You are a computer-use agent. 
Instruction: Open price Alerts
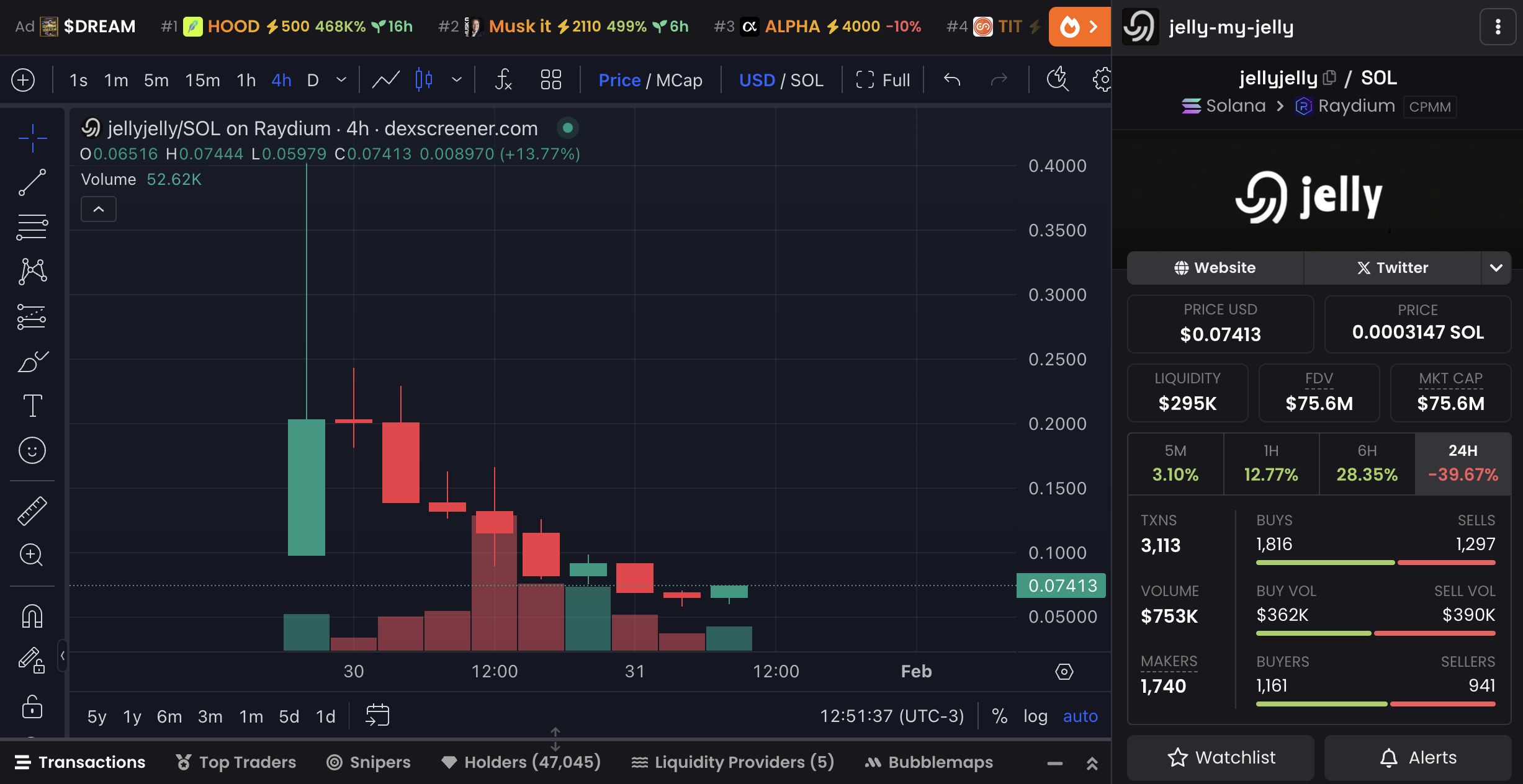(1418, 758)
